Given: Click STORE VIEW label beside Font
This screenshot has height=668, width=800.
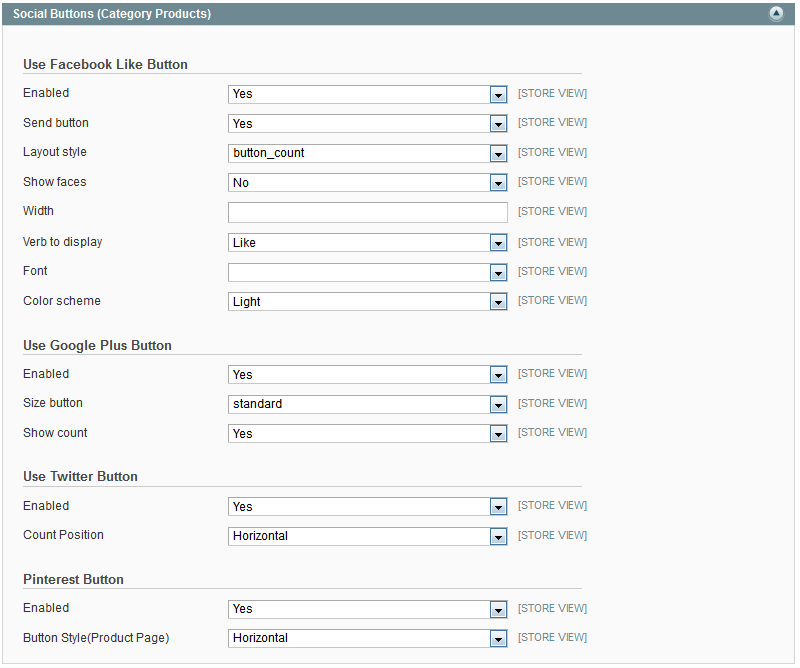Looking at the screenshot, I should [552, 272].
